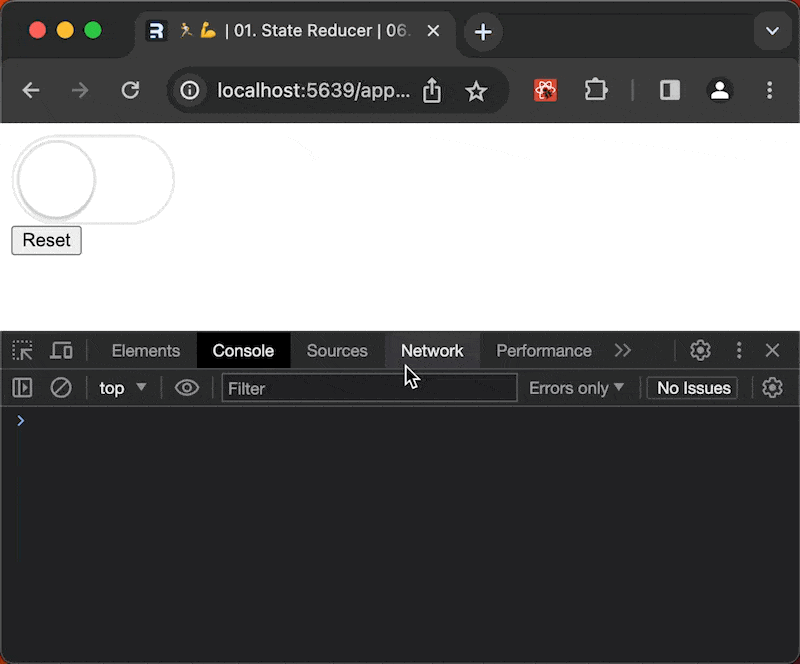Toggle the large switch on the page
This screenshot has width=800, height=664.
93,179
